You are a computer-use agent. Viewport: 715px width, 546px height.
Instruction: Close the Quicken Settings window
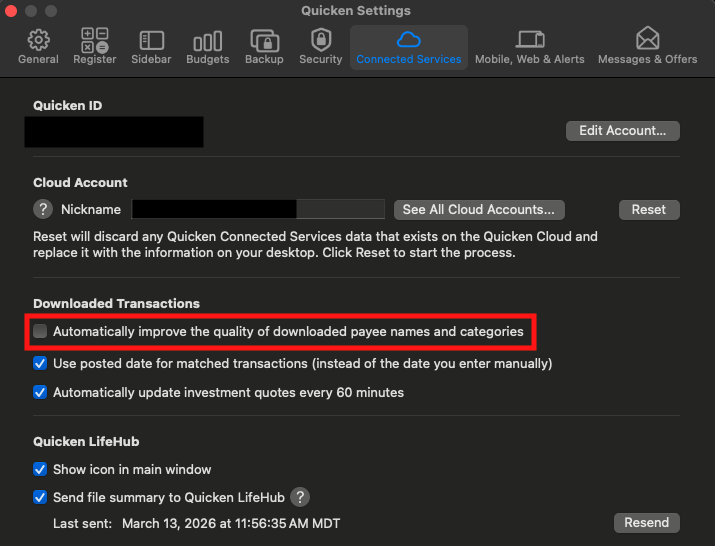click(10, 10)
